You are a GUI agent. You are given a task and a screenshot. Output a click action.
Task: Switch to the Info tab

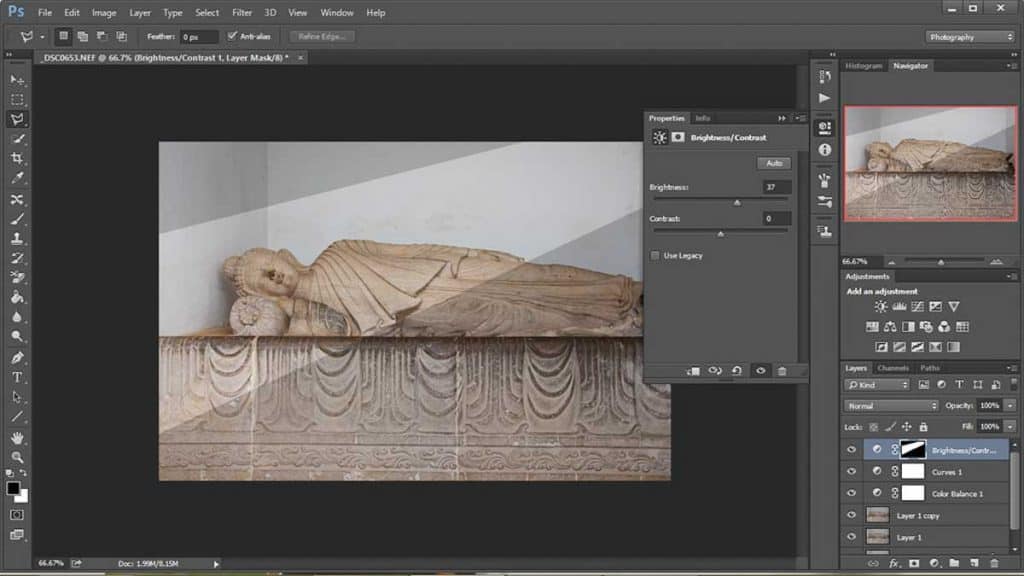[x=703, y=118]
